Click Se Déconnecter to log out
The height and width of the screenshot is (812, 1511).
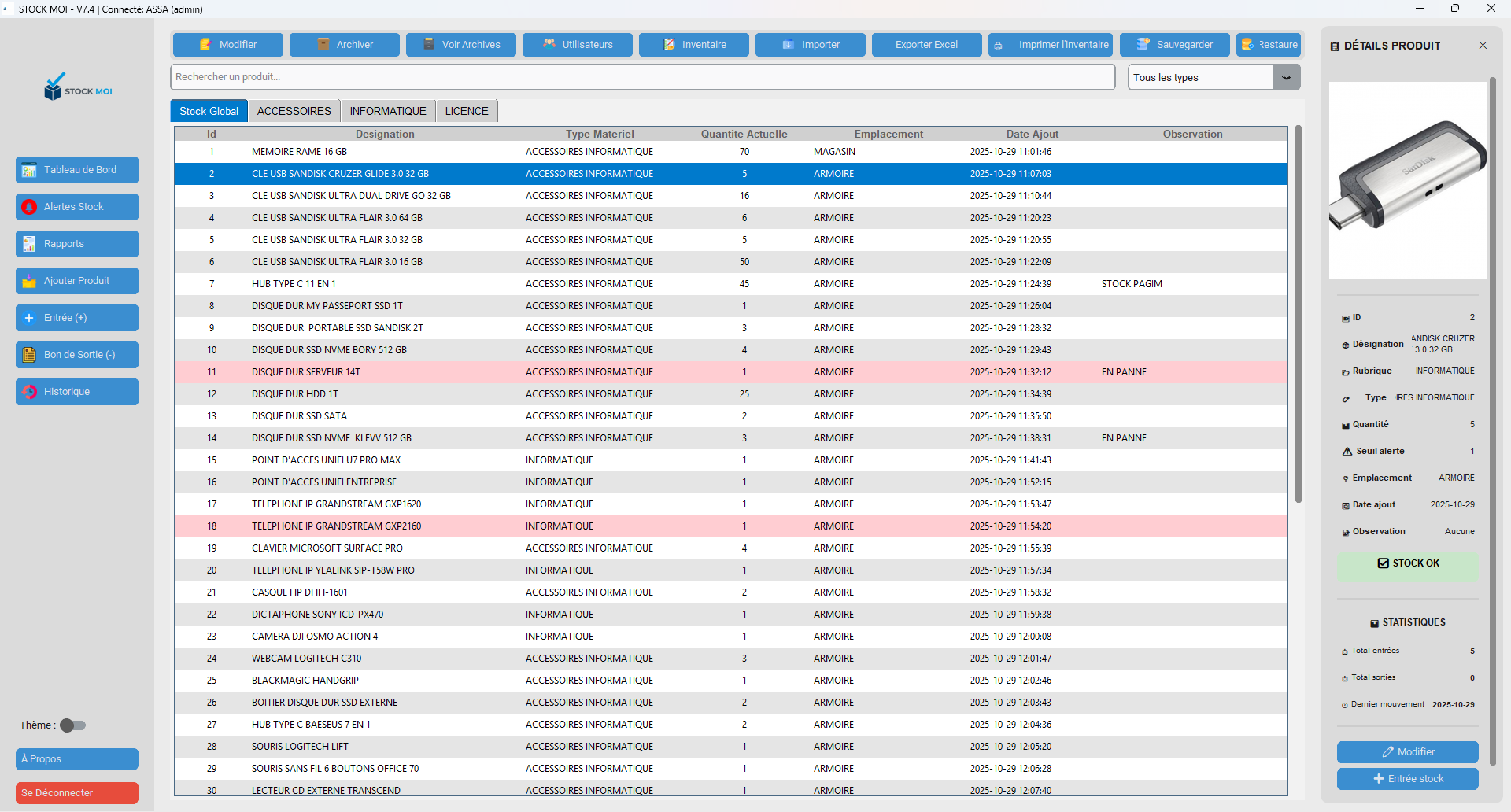point(76,792)
